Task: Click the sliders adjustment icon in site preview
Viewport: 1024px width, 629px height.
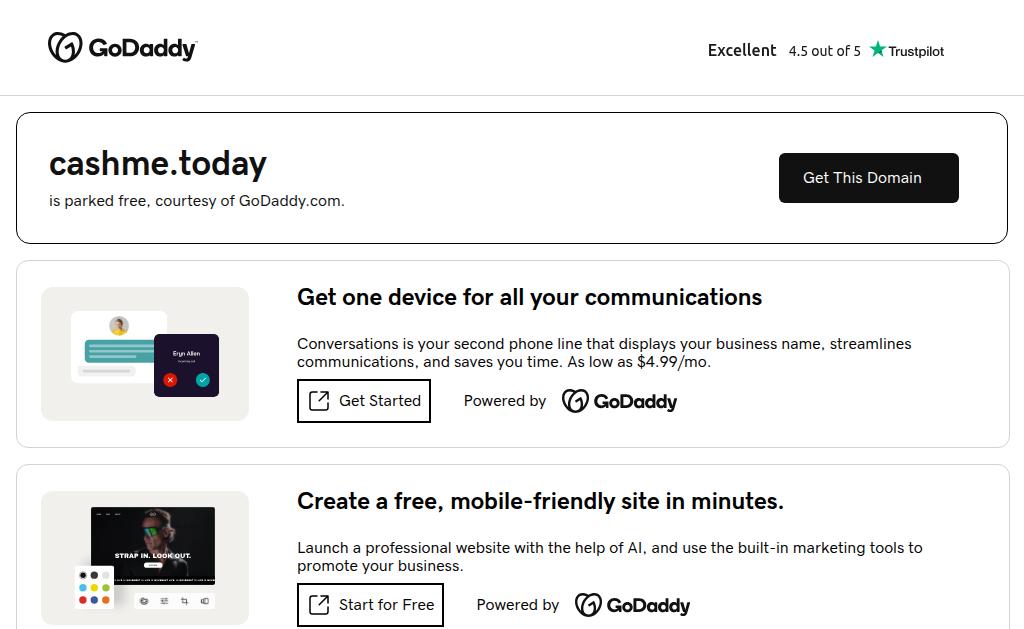Action: pyautogui.click(x=164, y=601)
